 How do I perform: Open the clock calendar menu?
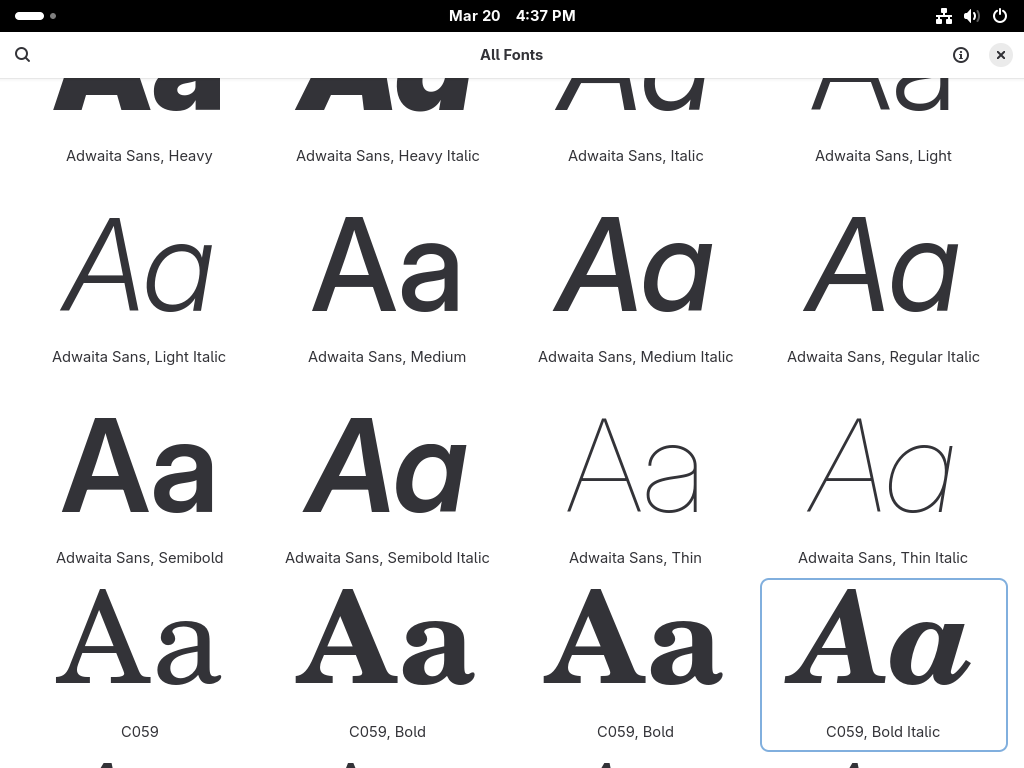[512, 16]
